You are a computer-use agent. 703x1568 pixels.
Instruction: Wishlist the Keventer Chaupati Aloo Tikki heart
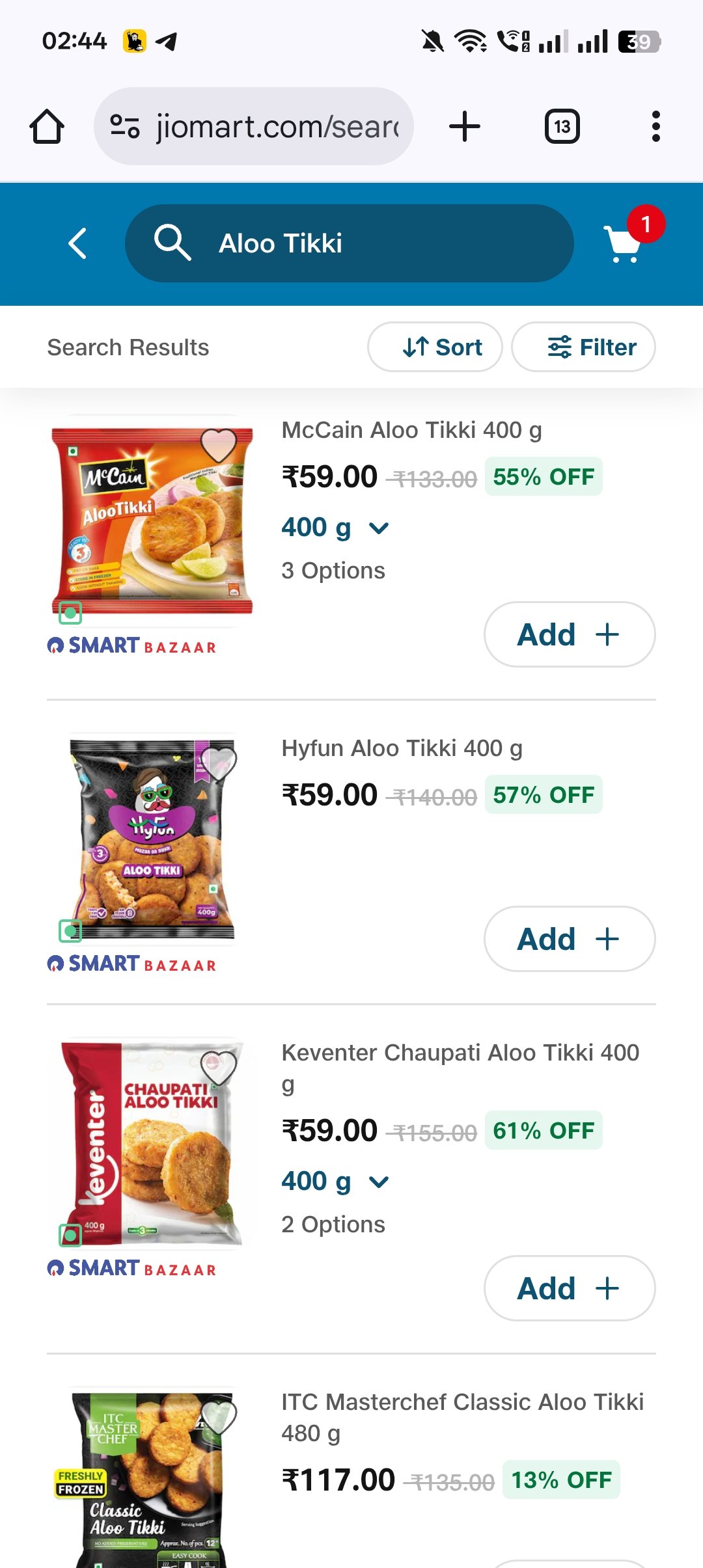(219, 1067)
